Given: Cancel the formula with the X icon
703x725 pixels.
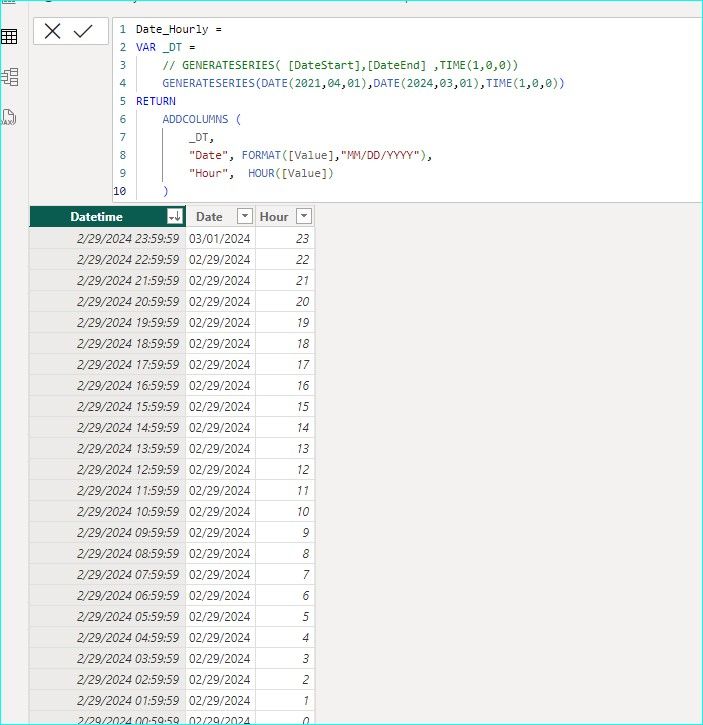Looking at the screenshot, I should (52, 31).
